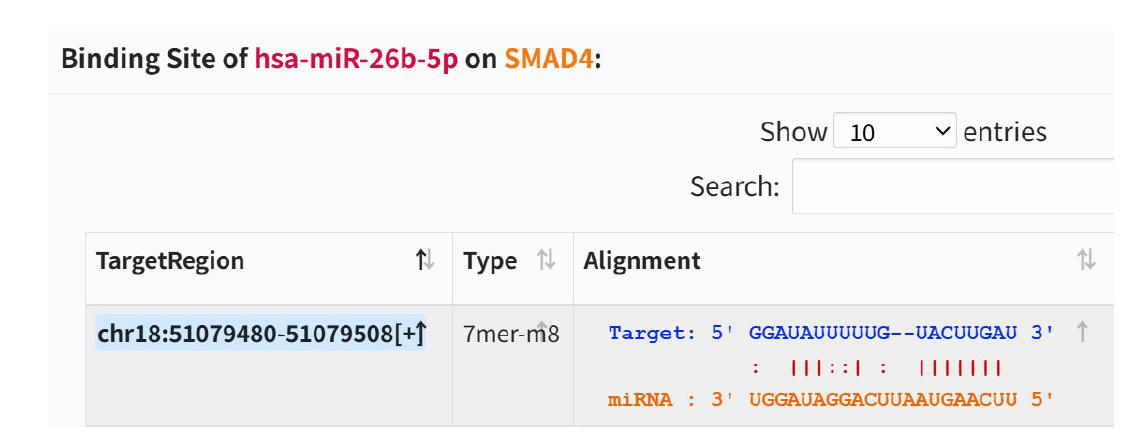Viewport: 1147px width, 433px height.
Task: Click the hsa-miR-26b-5p name in the heading
Action: 356,58
